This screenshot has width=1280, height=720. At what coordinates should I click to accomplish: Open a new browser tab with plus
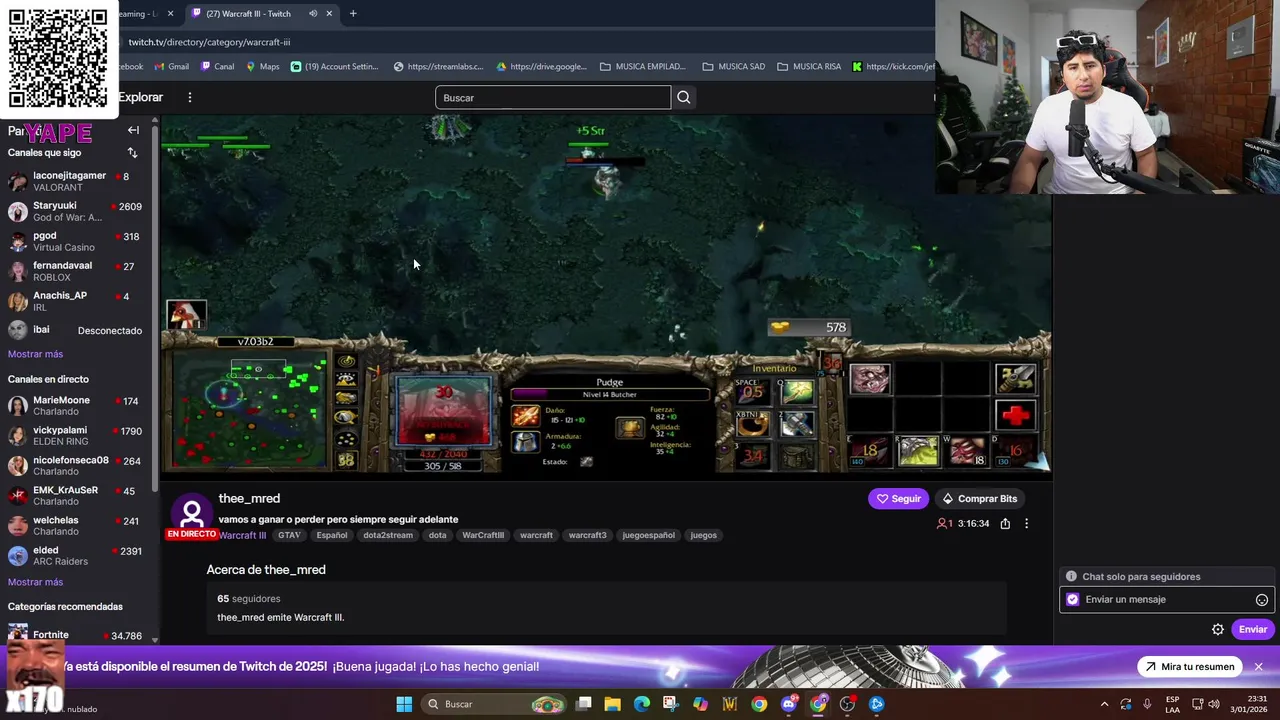(x=353, y=14)
